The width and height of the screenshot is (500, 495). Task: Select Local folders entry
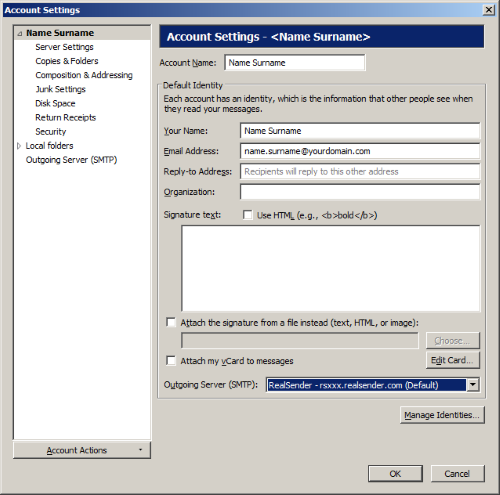[x=49, y=146]
